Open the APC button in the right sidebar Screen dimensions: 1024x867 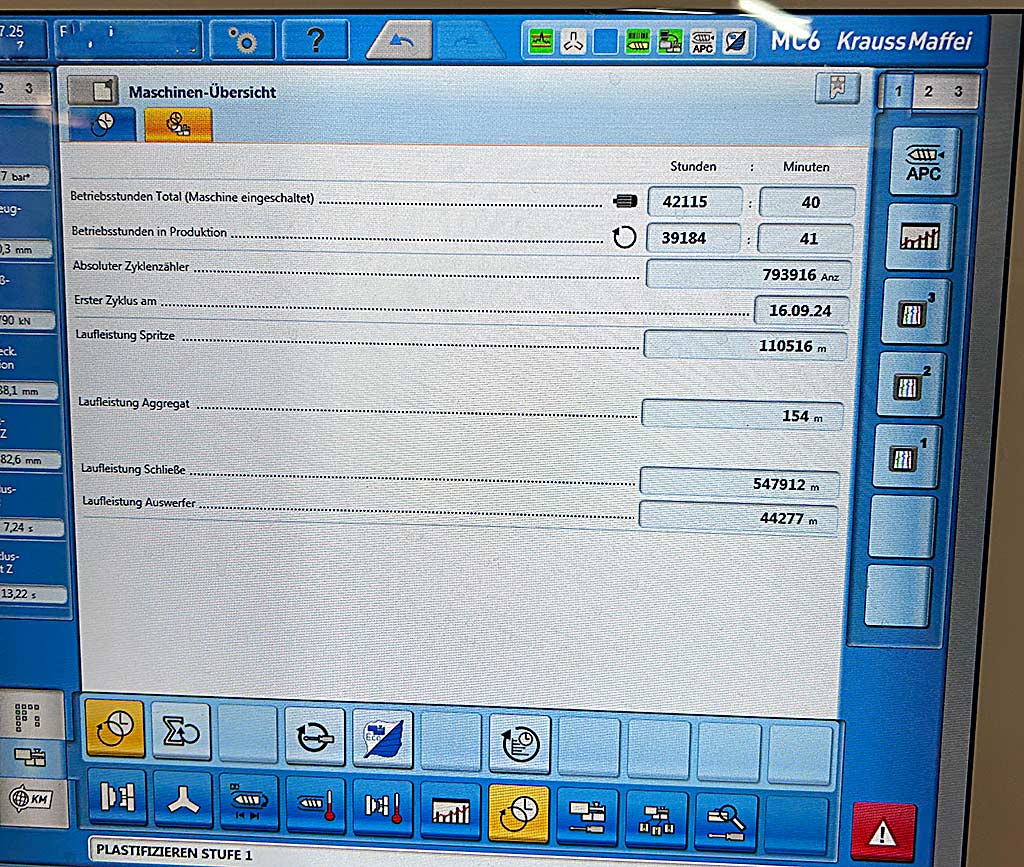923,162
